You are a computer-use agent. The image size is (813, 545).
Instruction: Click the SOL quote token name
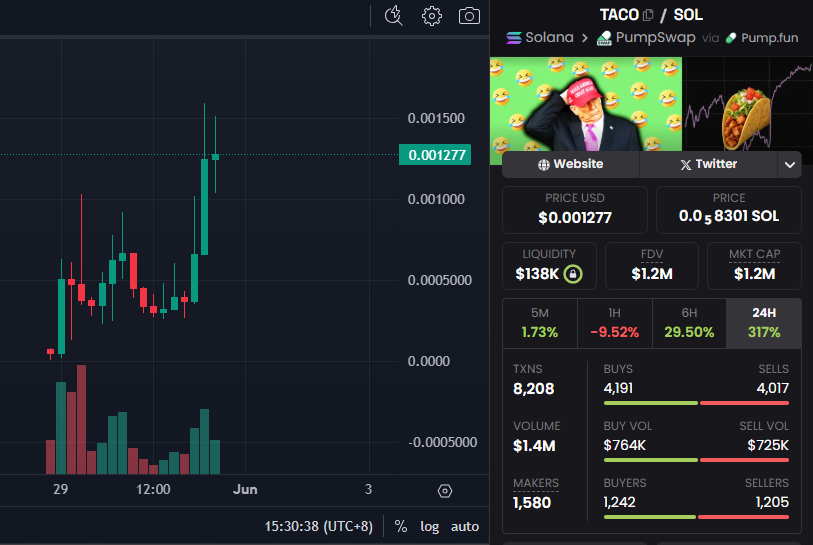click(x=688, y=15)
